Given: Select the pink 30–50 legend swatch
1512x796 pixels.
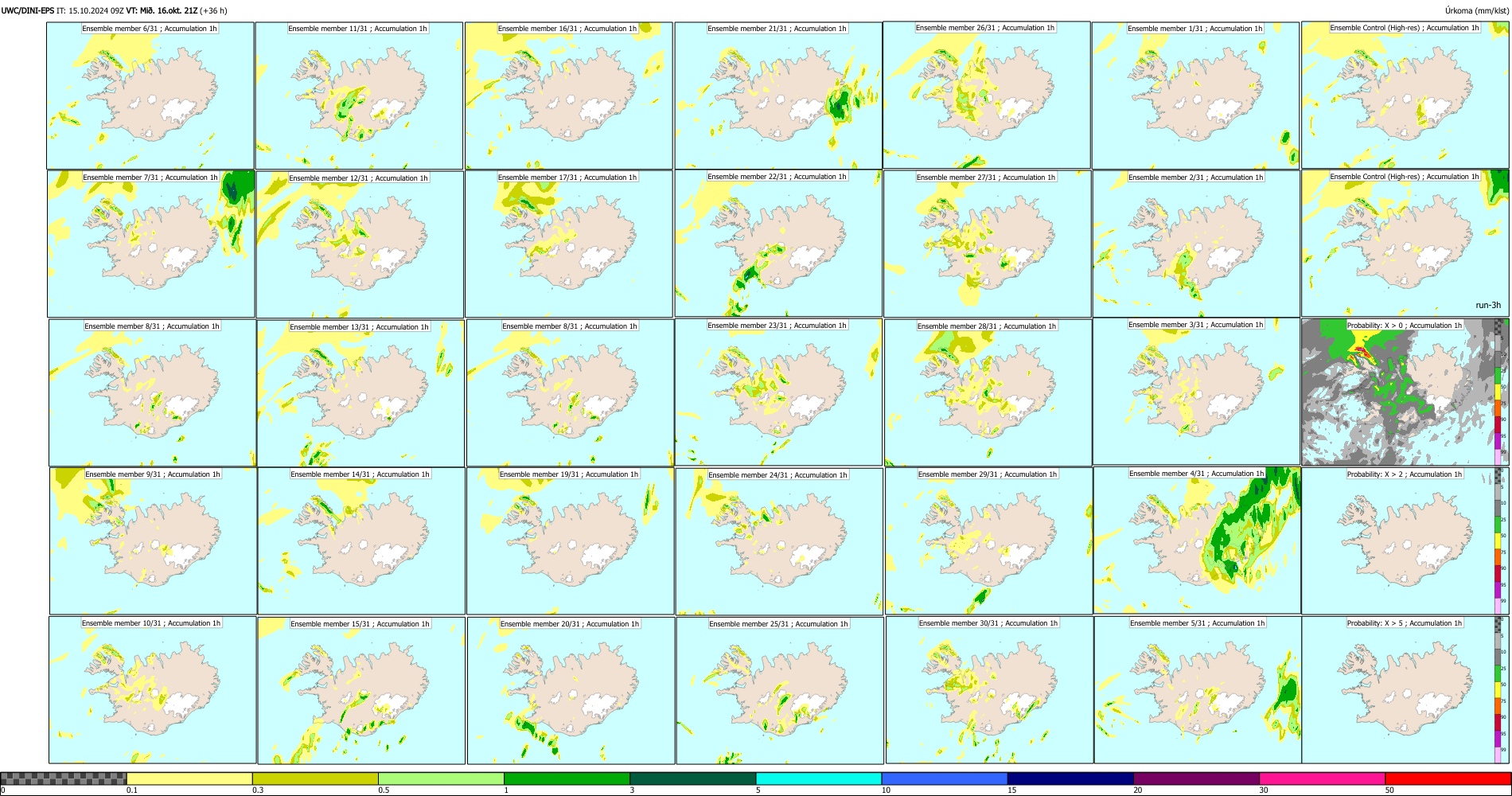Looking at the screenshot, I should pos(1322,778).
